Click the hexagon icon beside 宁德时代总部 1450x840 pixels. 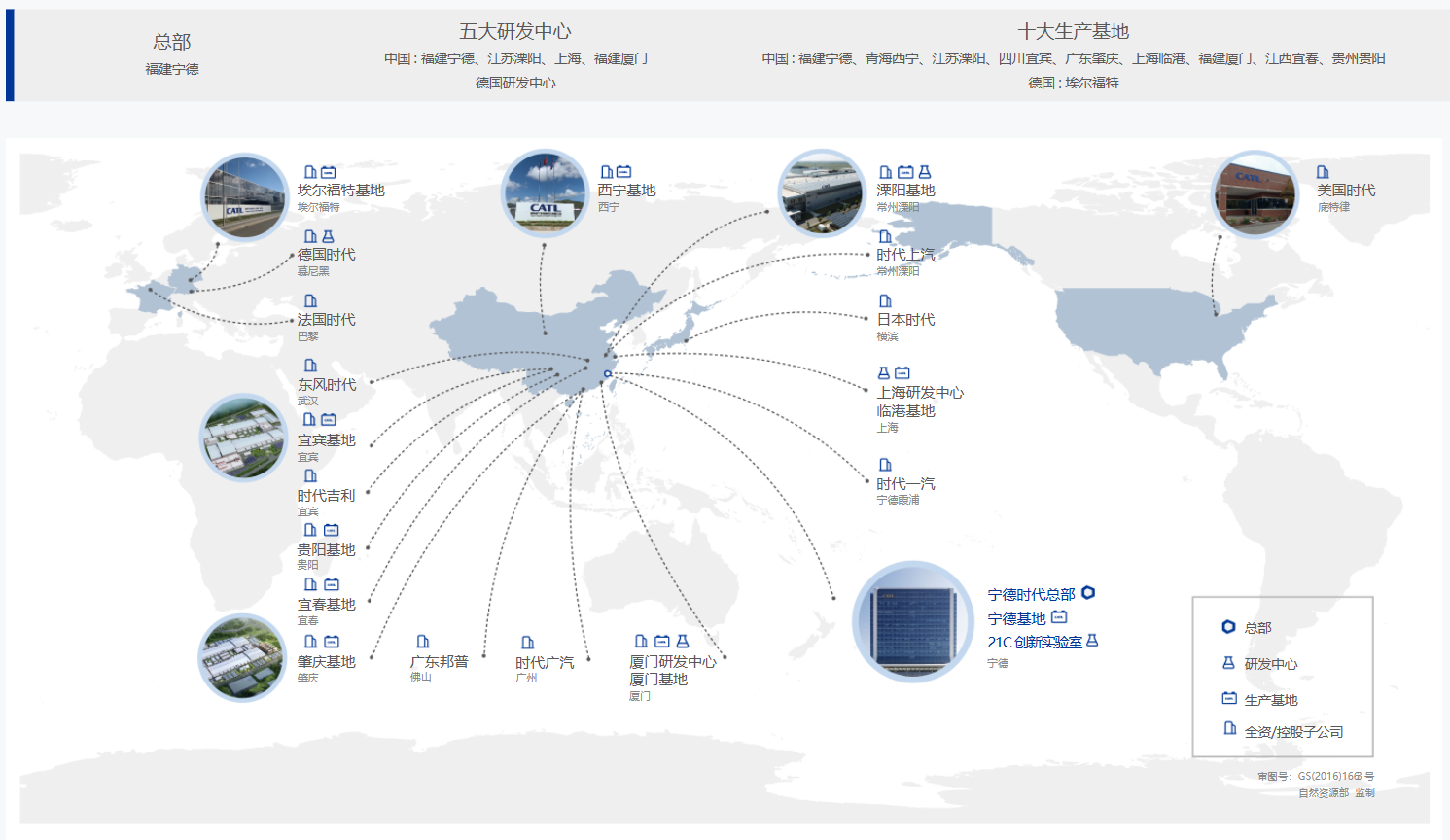tap(1088, 592)
